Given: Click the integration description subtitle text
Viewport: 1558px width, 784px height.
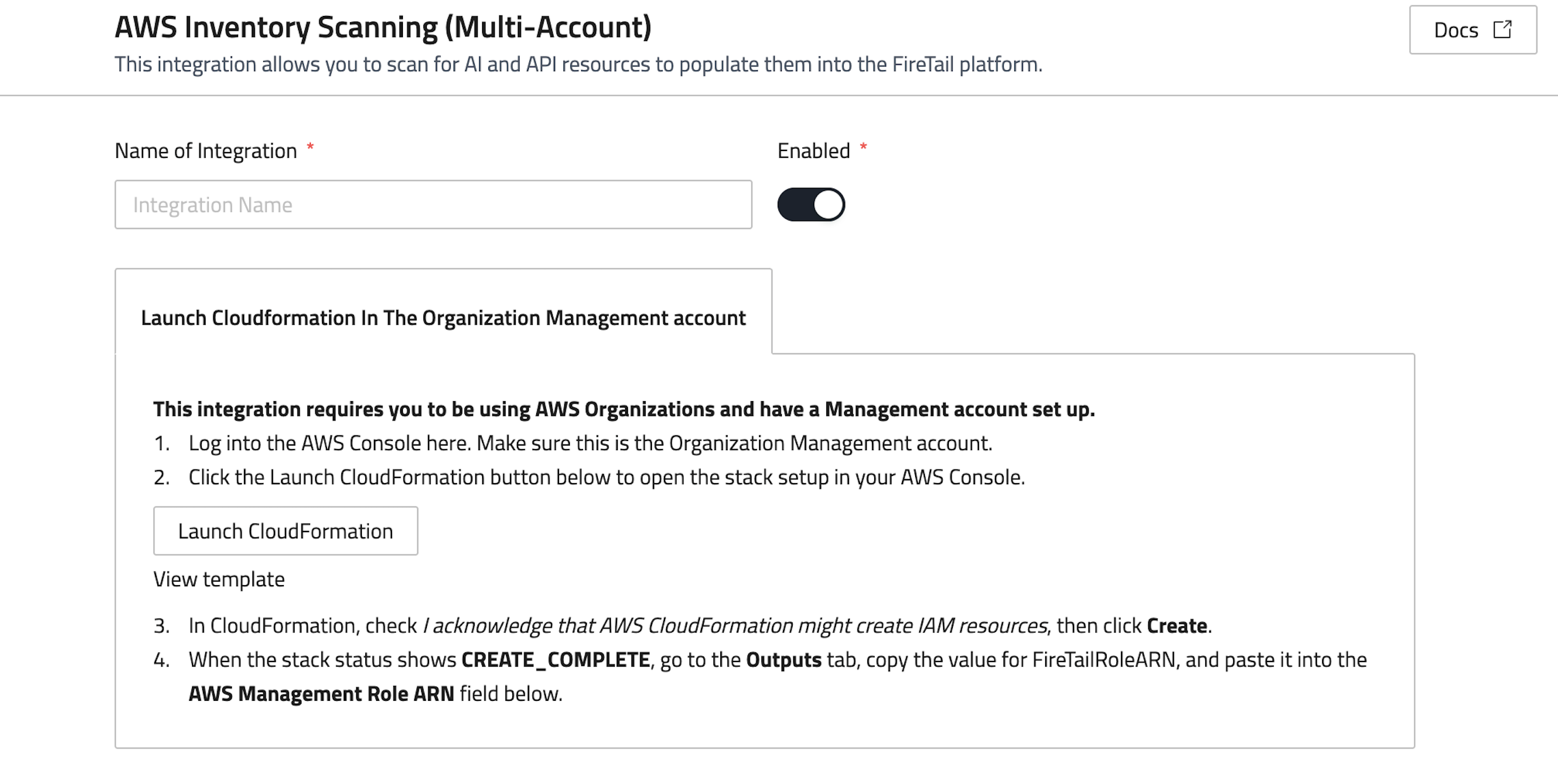Looking at the screenshot, I should point(578,64).
